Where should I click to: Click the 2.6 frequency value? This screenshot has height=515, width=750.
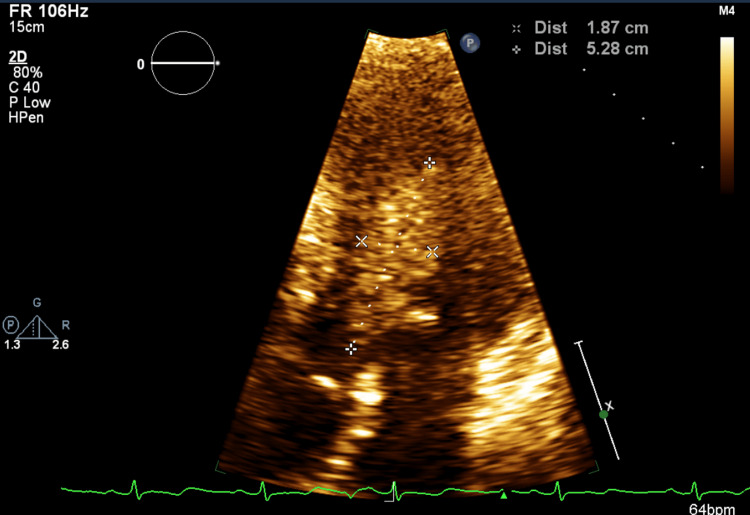click(61, 344)
